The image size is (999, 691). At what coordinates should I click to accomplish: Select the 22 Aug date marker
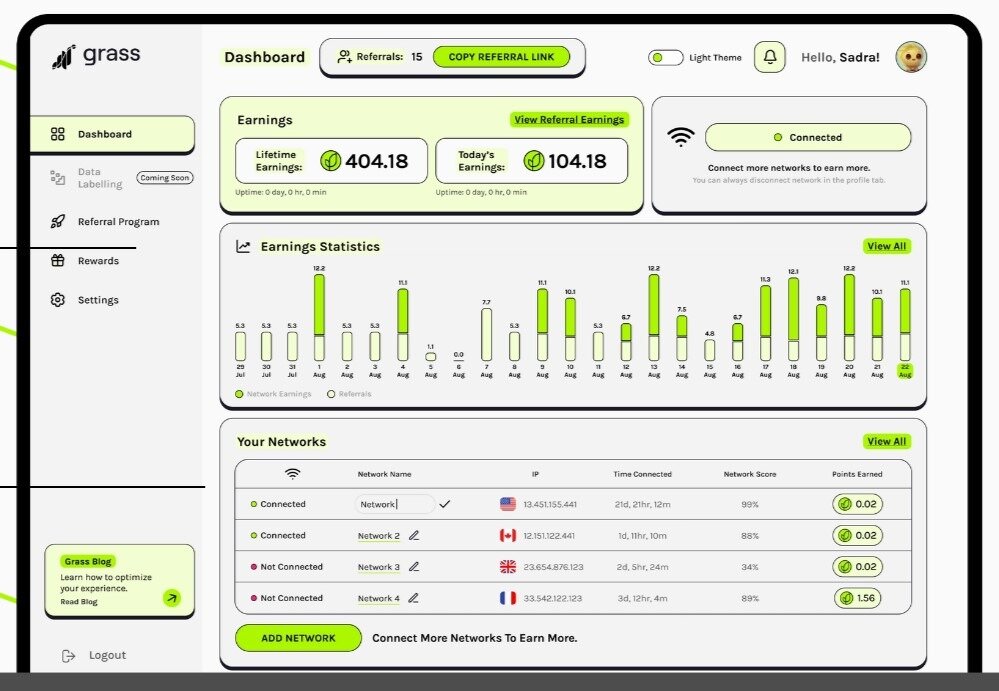(x=905, y=371)
